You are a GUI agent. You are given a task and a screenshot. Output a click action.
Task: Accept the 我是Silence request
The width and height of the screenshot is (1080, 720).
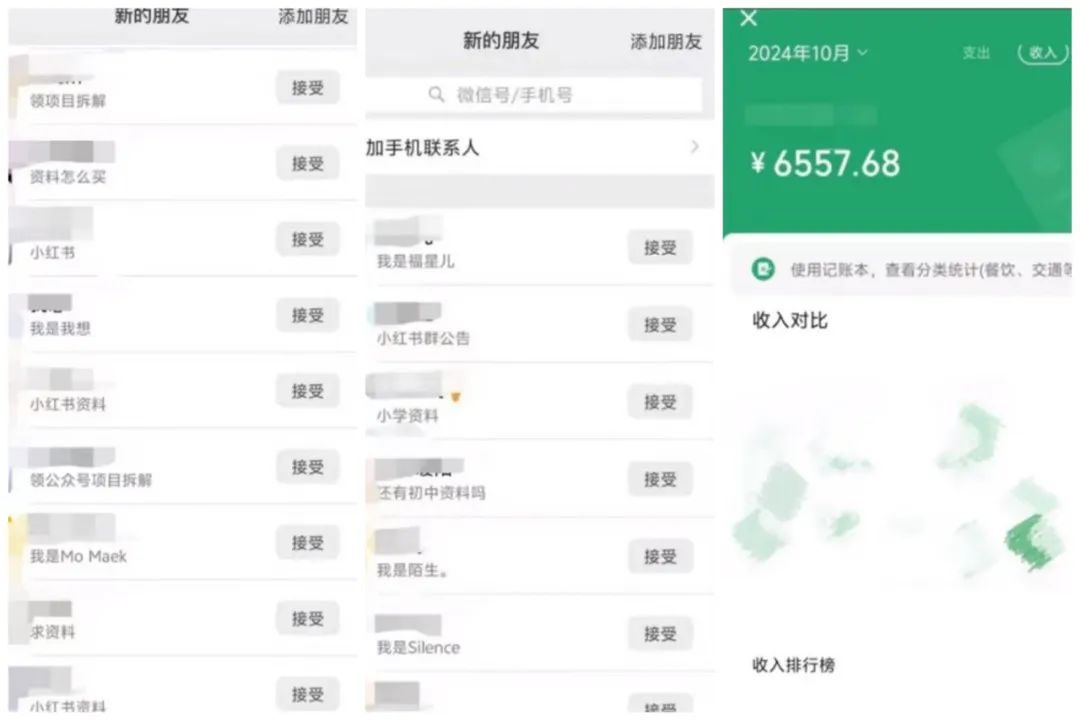point(660,633)
